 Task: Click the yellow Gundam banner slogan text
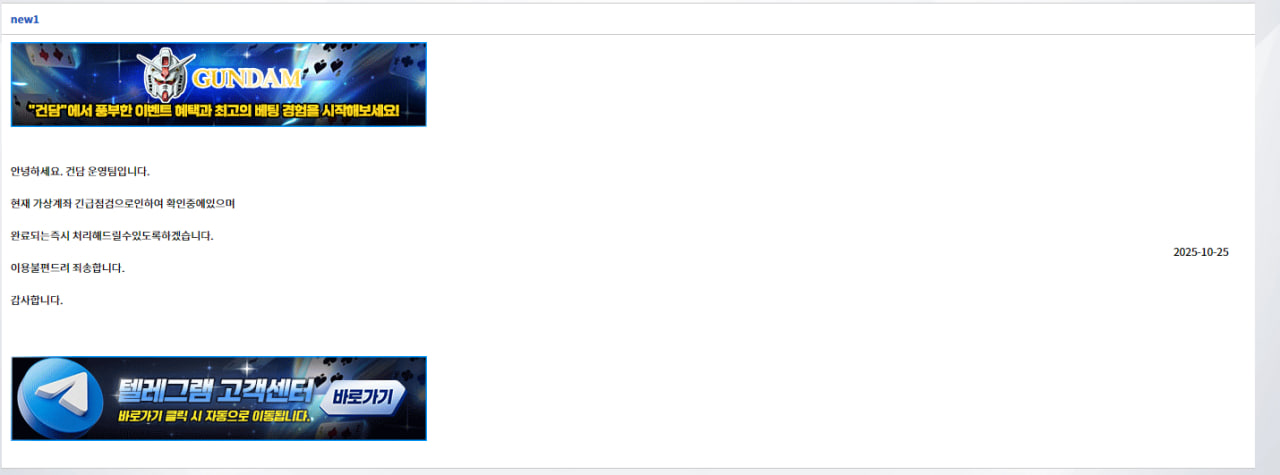click(214, 111)
